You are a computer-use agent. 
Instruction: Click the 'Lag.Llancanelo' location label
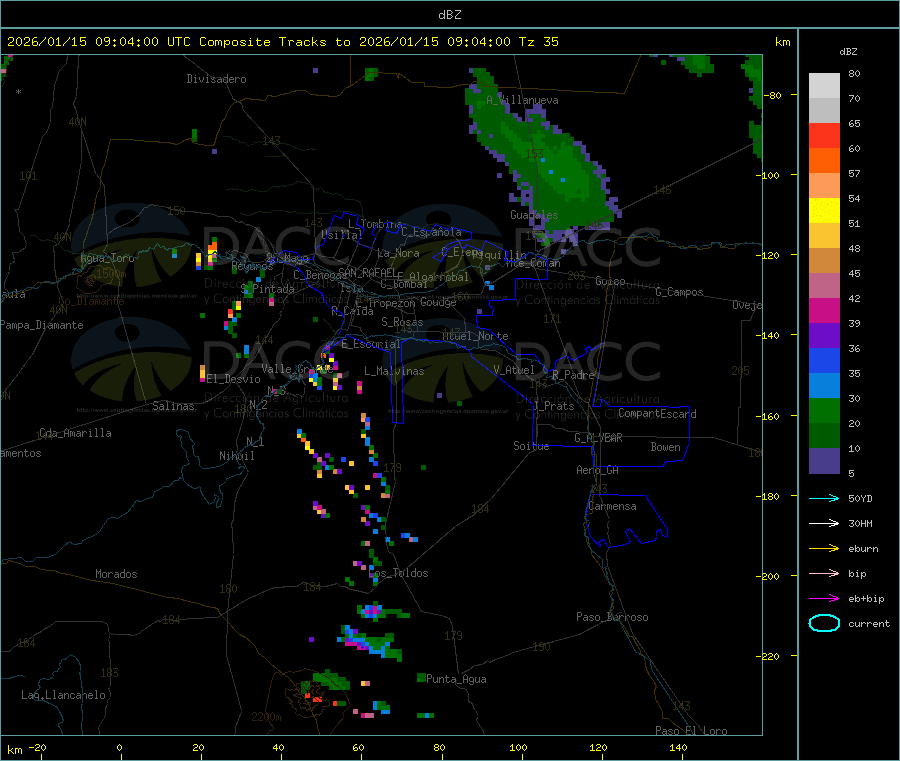64,695
